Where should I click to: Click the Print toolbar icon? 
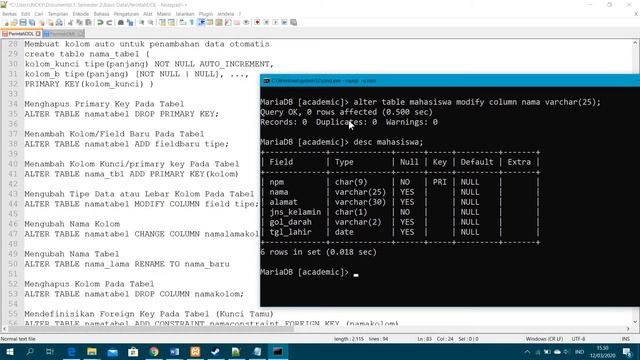click(59, 22)
